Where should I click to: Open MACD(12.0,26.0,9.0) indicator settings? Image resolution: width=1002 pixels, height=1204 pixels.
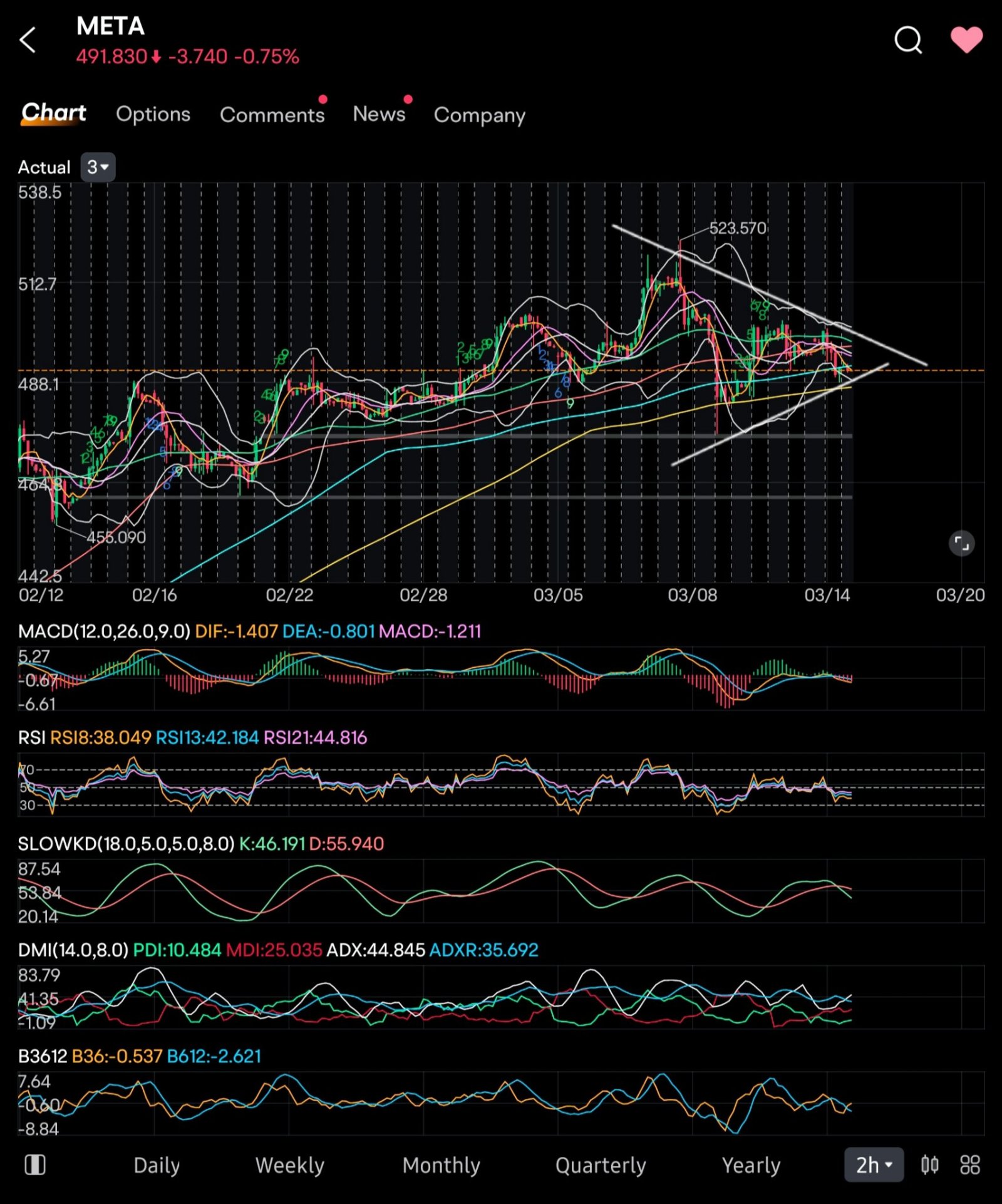(104, 631)
